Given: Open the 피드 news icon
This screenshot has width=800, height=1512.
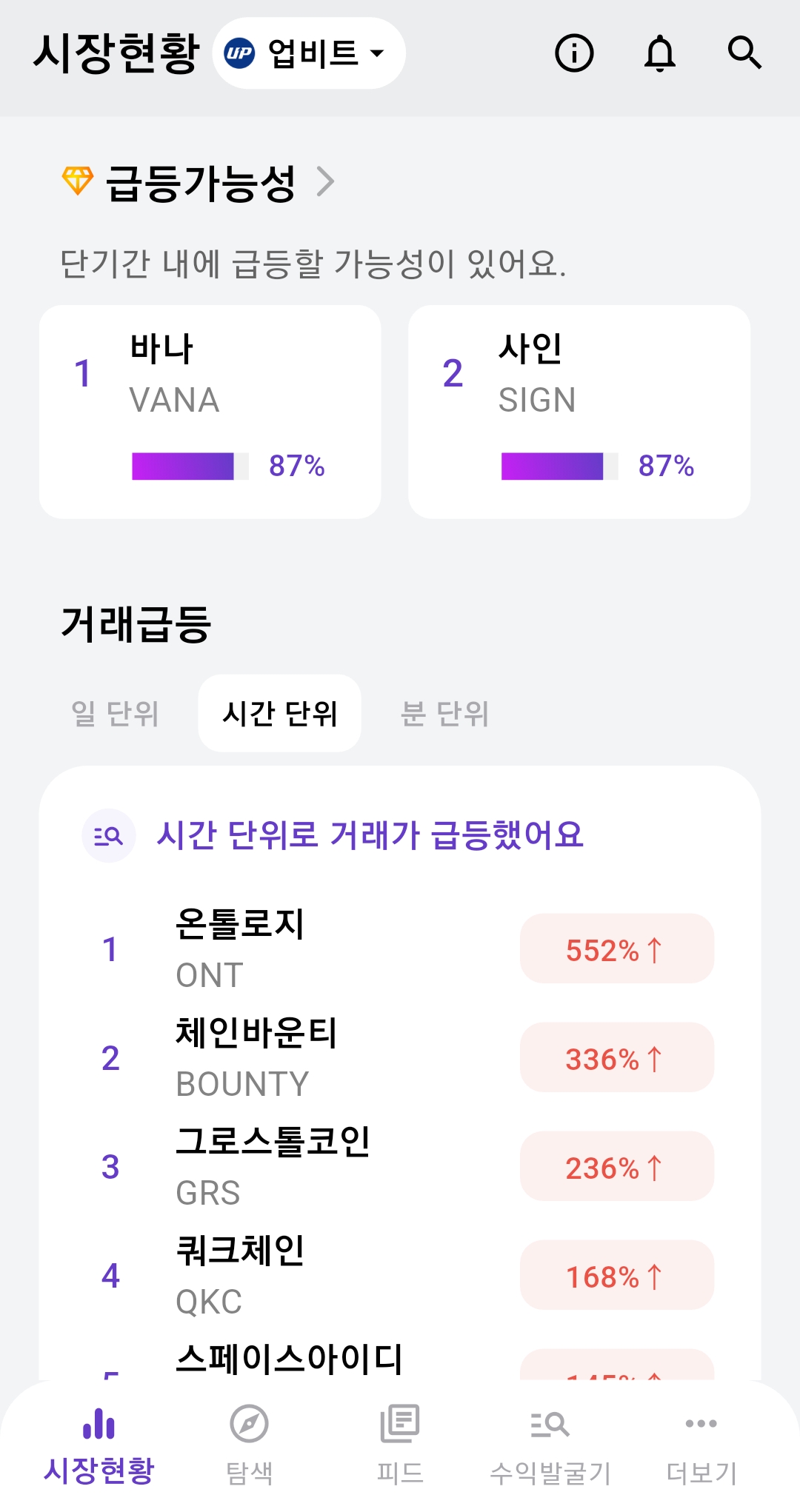Looking at the screenshot, I should pos(399,1424).
